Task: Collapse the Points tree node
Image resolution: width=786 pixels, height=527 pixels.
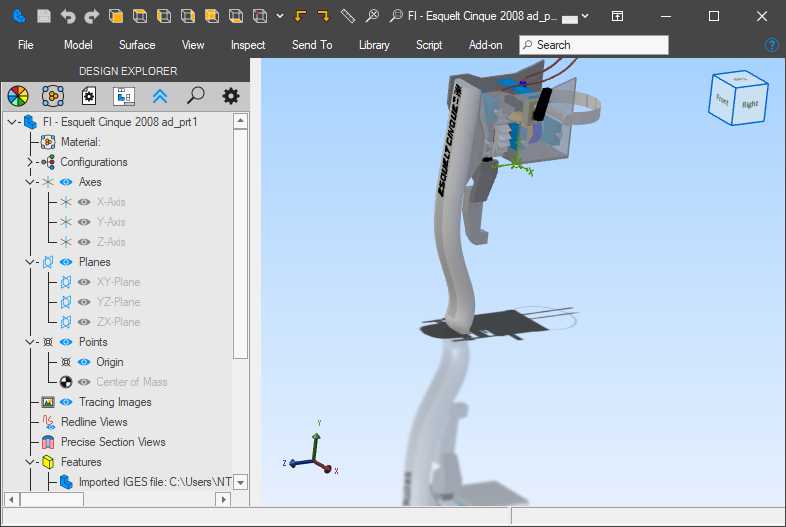Action: [29, 342]
